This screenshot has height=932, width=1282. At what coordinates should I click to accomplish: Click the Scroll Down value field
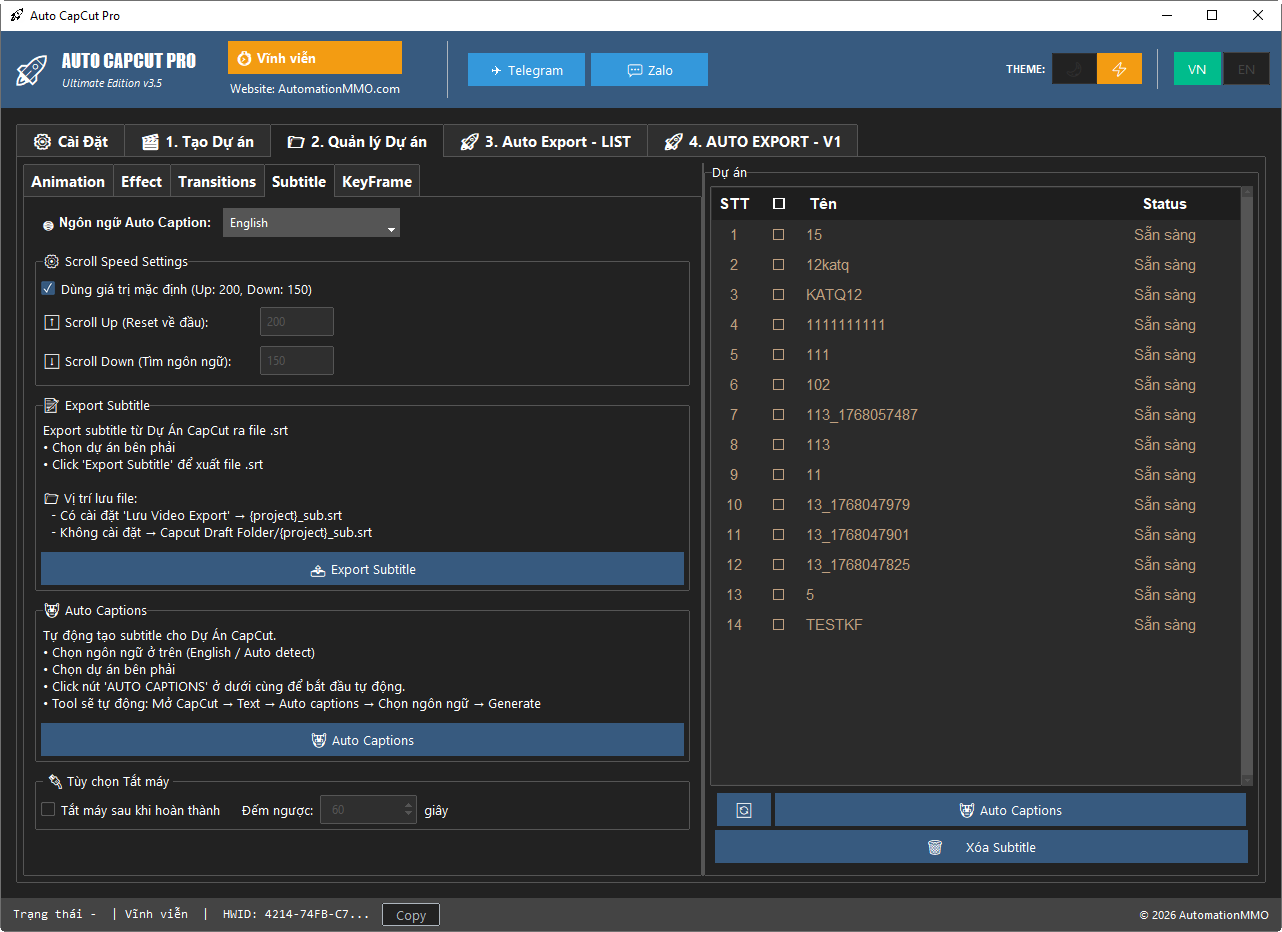coord(297,360)
